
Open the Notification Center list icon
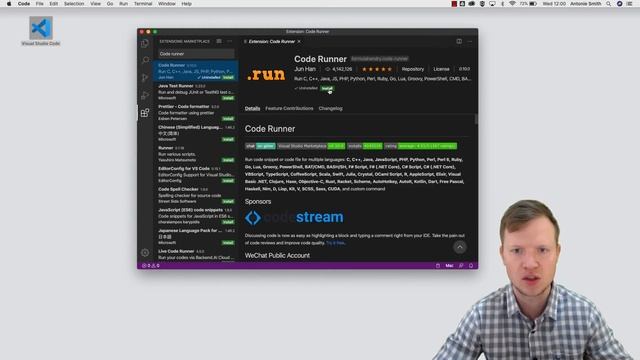click(630, 4)
